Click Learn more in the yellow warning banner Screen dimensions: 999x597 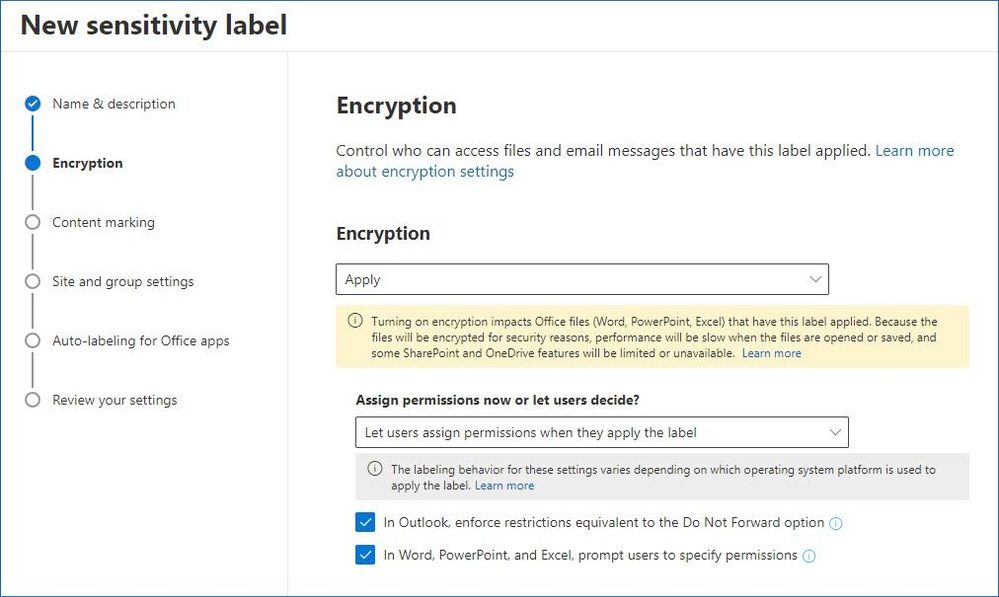[x=772, y=353]
